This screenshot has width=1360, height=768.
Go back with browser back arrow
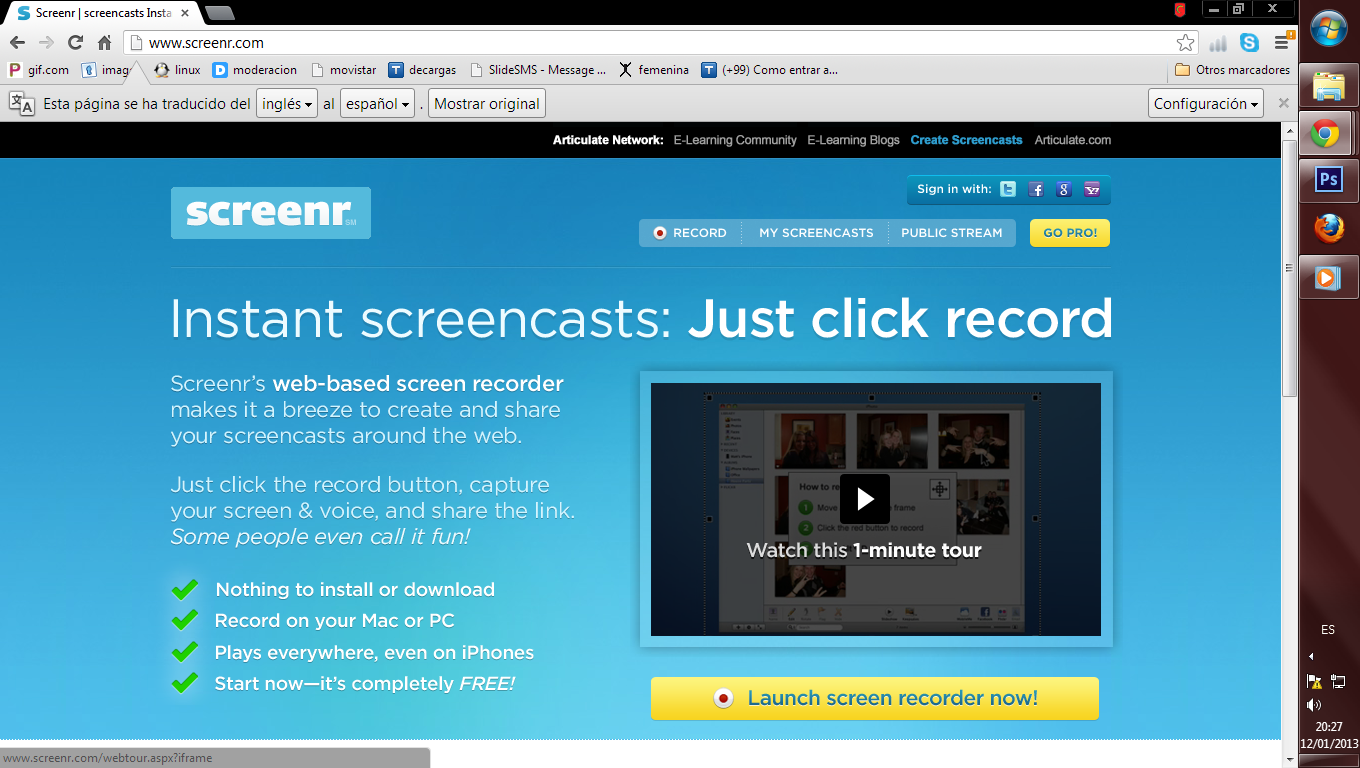coord(17,43)
